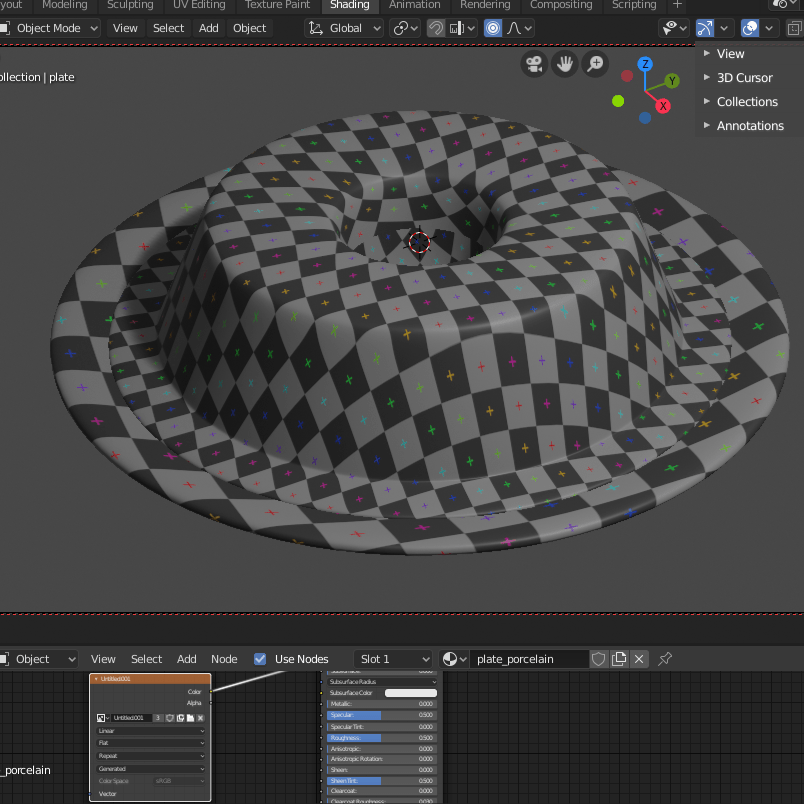Open the Add menu in viewport header

pyautogui.click(x=208, y=28)
